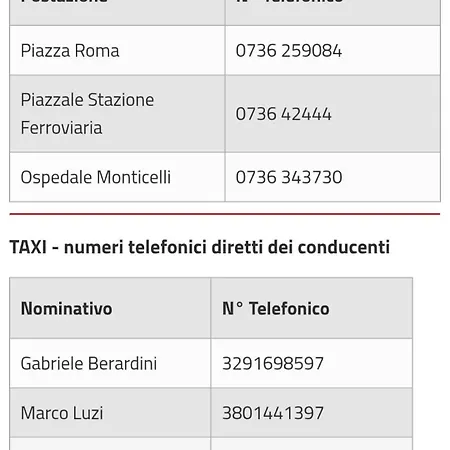Tap the Ospedale Monticelli number 0736 343730
Image resolution: width=450 pixels, height=450 pixels.
click(289, 177)
